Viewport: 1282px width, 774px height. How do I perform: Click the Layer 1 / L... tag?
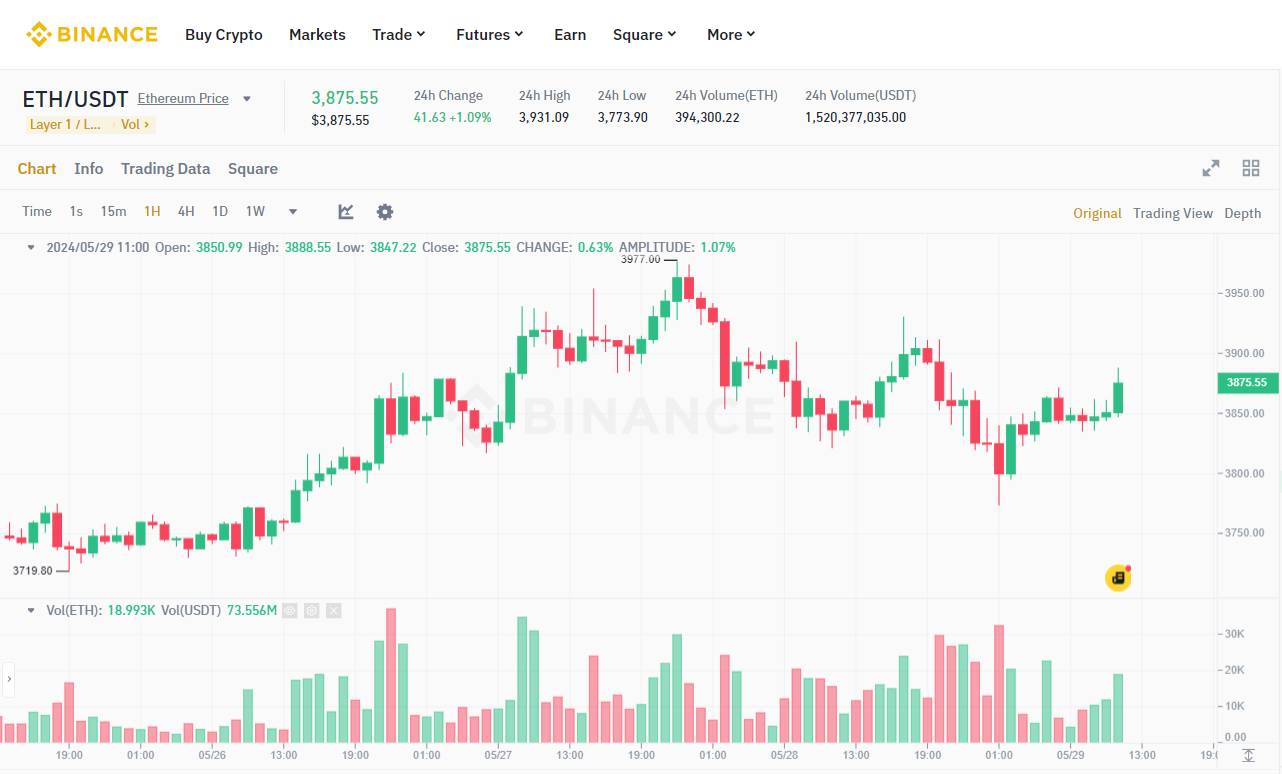(66, 125)
